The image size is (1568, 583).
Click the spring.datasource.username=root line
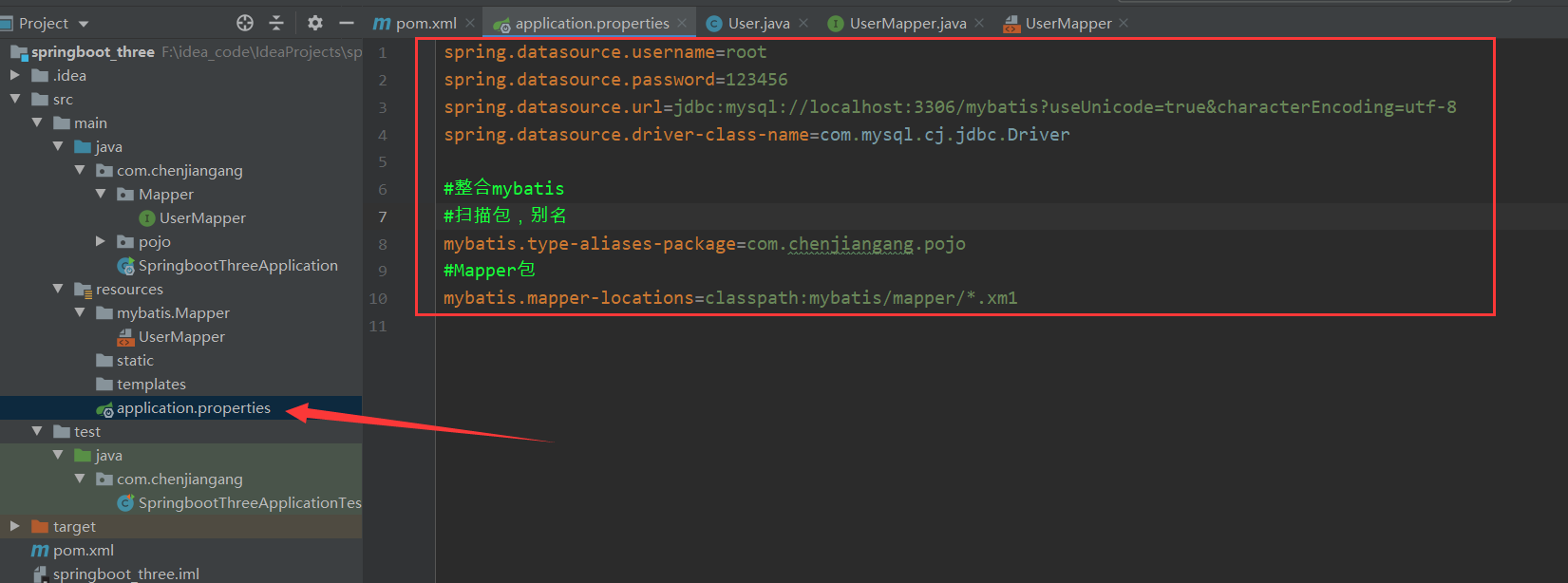click(x=605, y=52)
